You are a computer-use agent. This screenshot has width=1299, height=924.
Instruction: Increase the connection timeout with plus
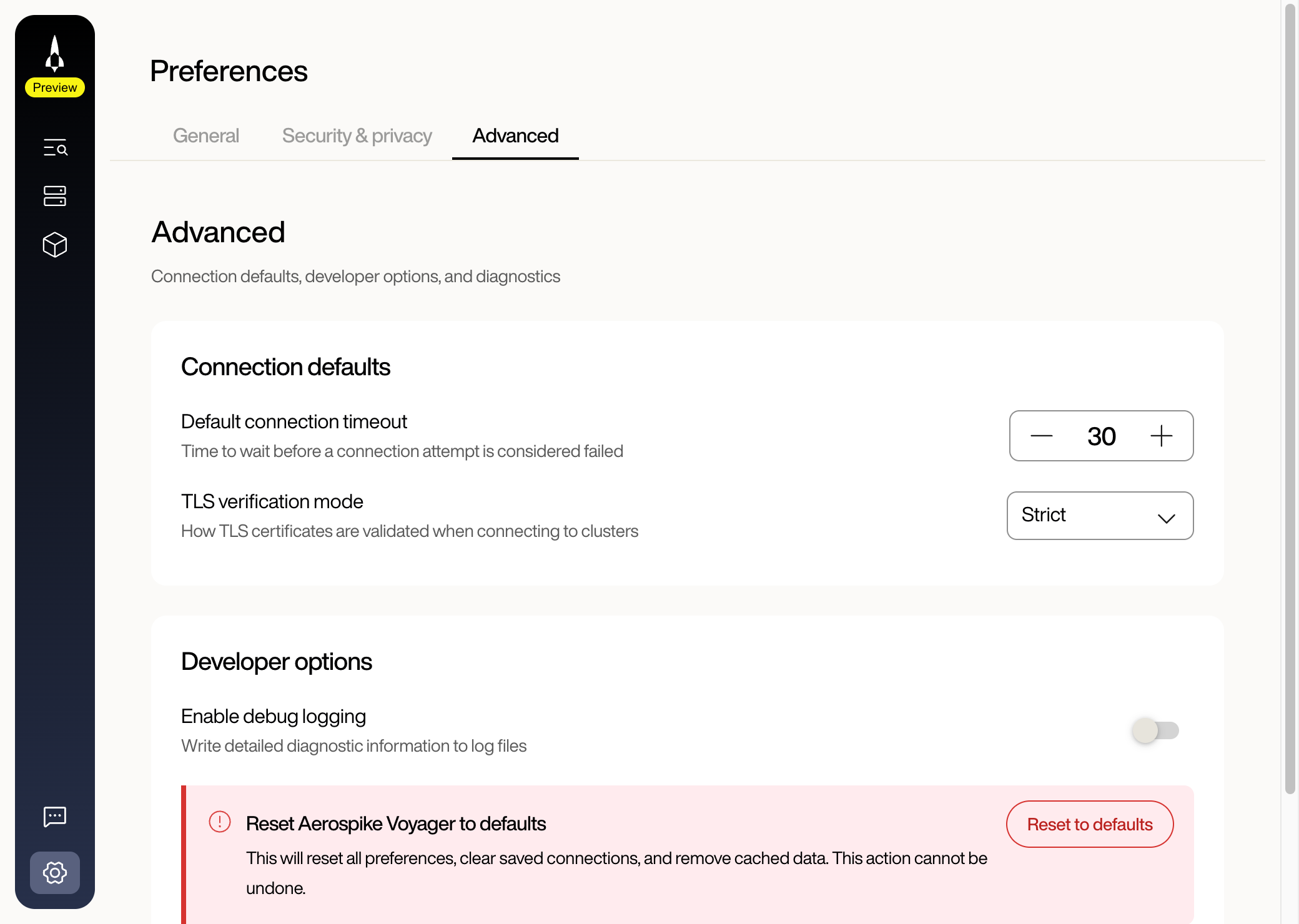(1162, 436)
